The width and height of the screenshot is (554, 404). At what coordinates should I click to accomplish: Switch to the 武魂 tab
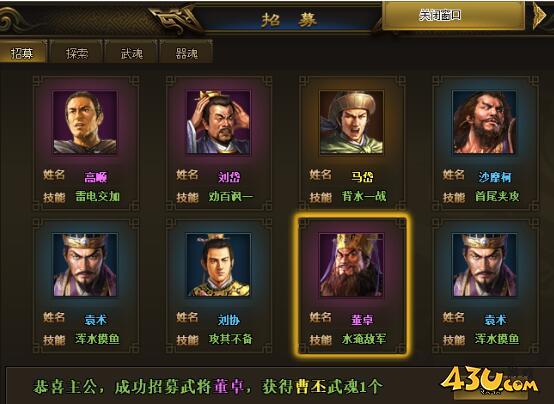131,53
